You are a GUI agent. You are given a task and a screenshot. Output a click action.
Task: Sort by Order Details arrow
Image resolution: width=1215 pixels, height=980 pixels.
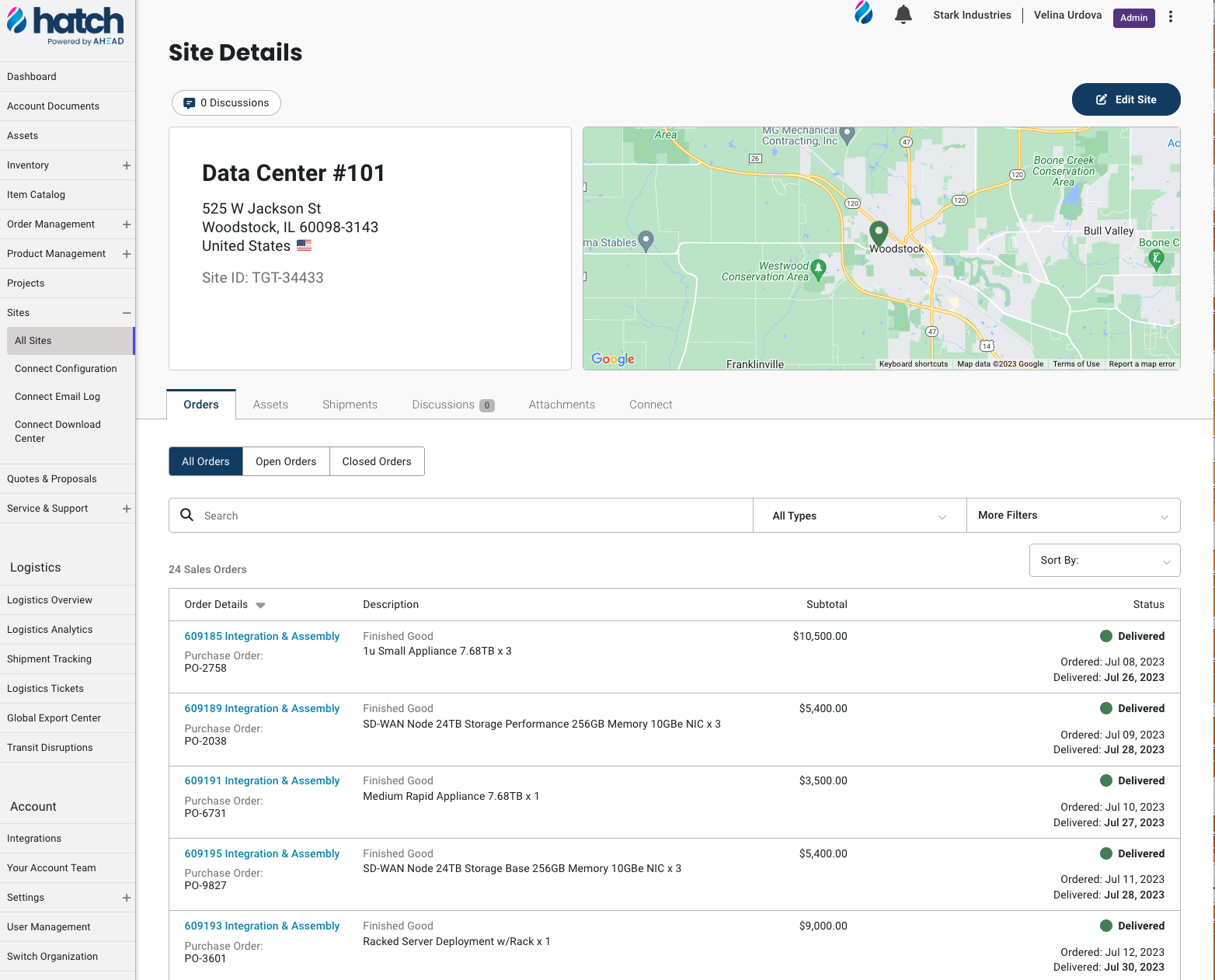(260, 605)
